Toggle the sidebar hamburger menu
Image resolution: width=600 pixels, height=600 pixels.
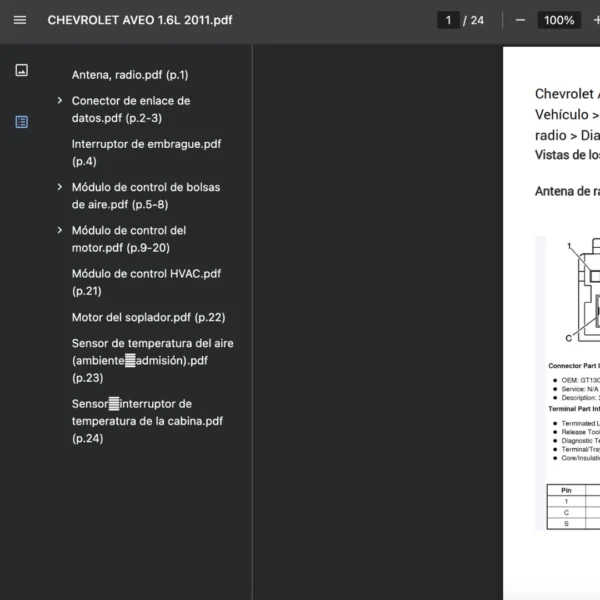[20, 20]
